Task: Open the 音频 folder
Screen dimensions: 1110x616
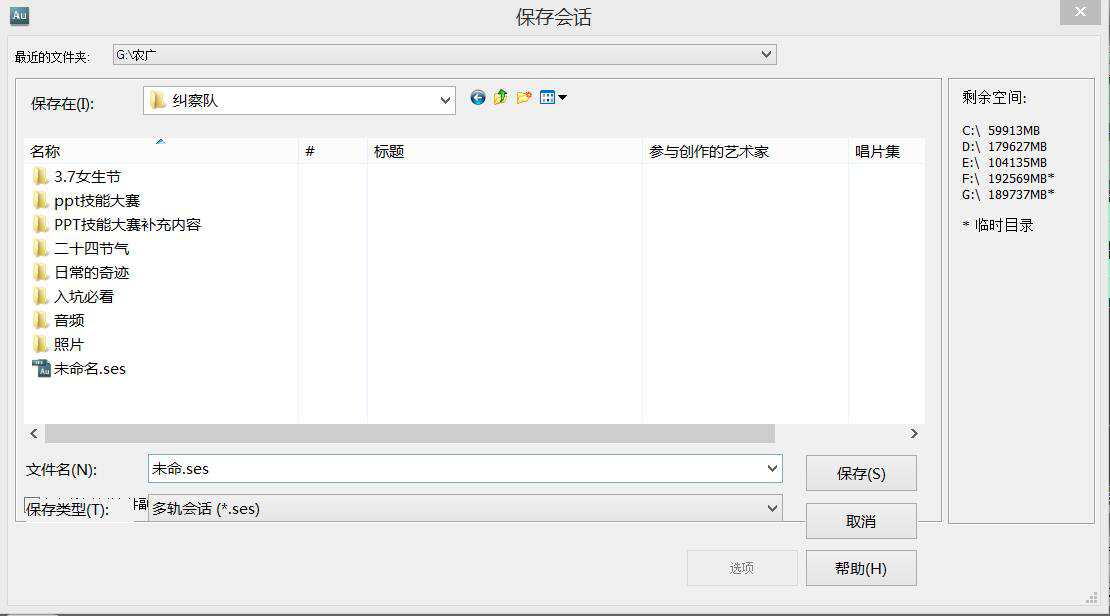Action: (x=70, y=320)
